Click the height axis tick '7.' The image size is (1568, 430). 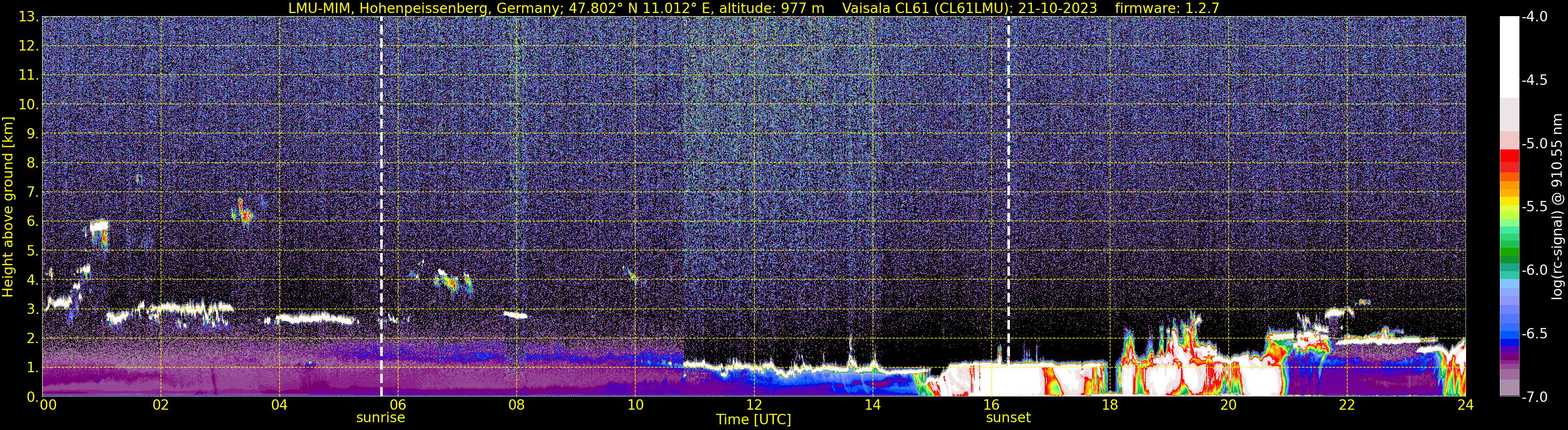(x=32, y=192)
